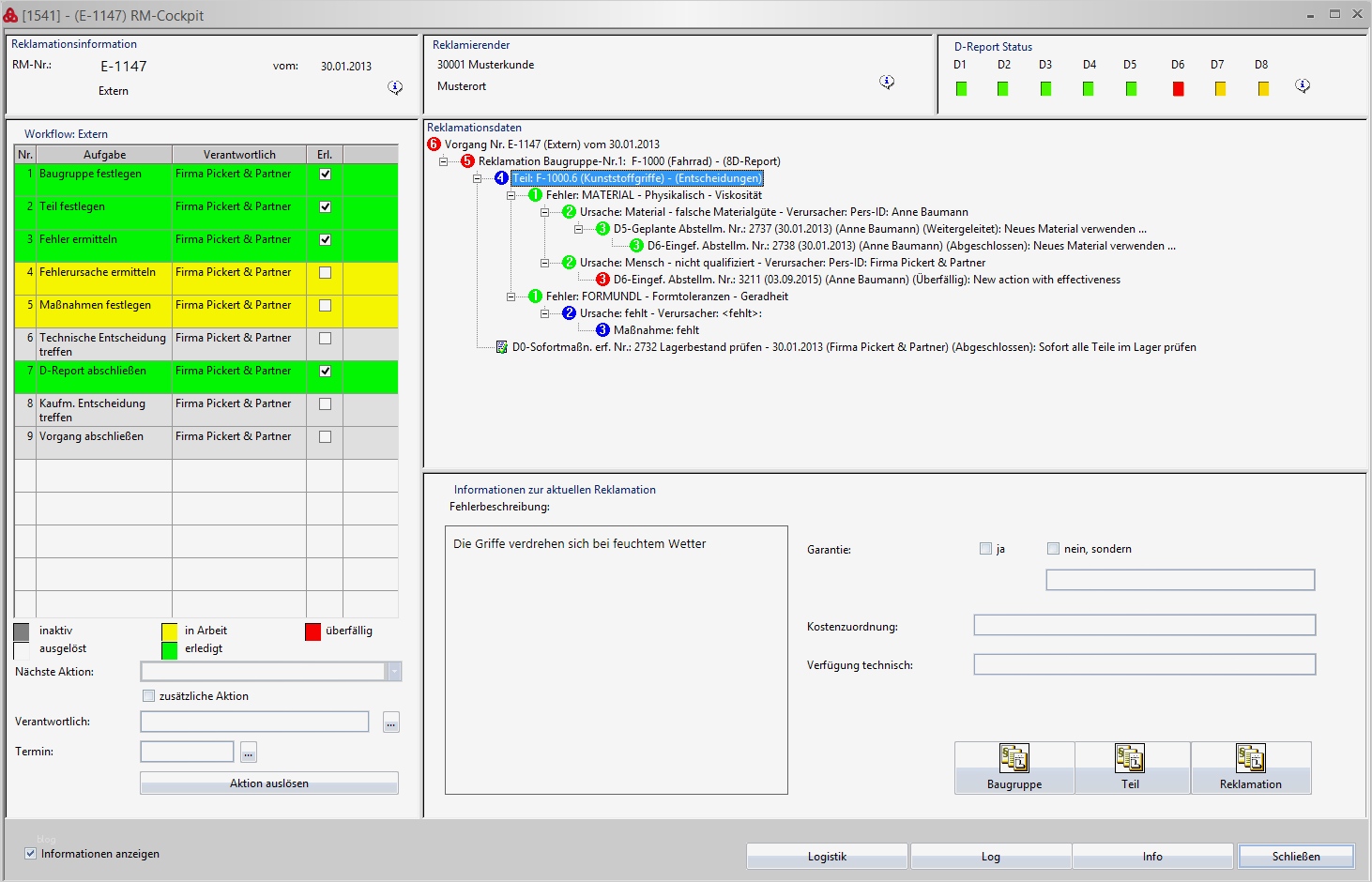Click red 5 icon of Reklamation Baugruppe-Nr.1
1372x882 pixels.
pos(467,161)
